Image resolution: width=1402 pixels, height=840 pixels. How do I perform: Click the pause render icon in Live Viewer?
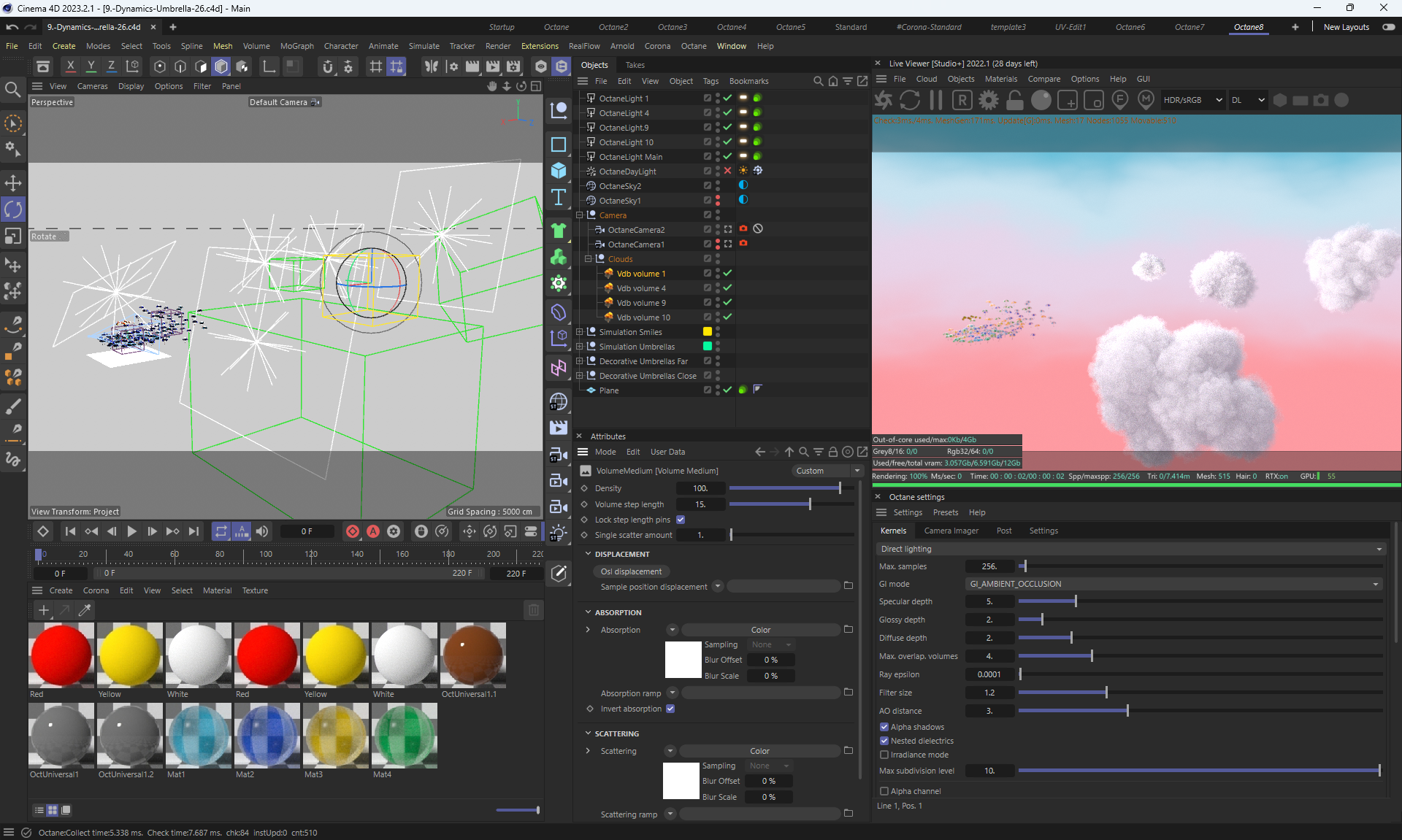pos(936,100)
